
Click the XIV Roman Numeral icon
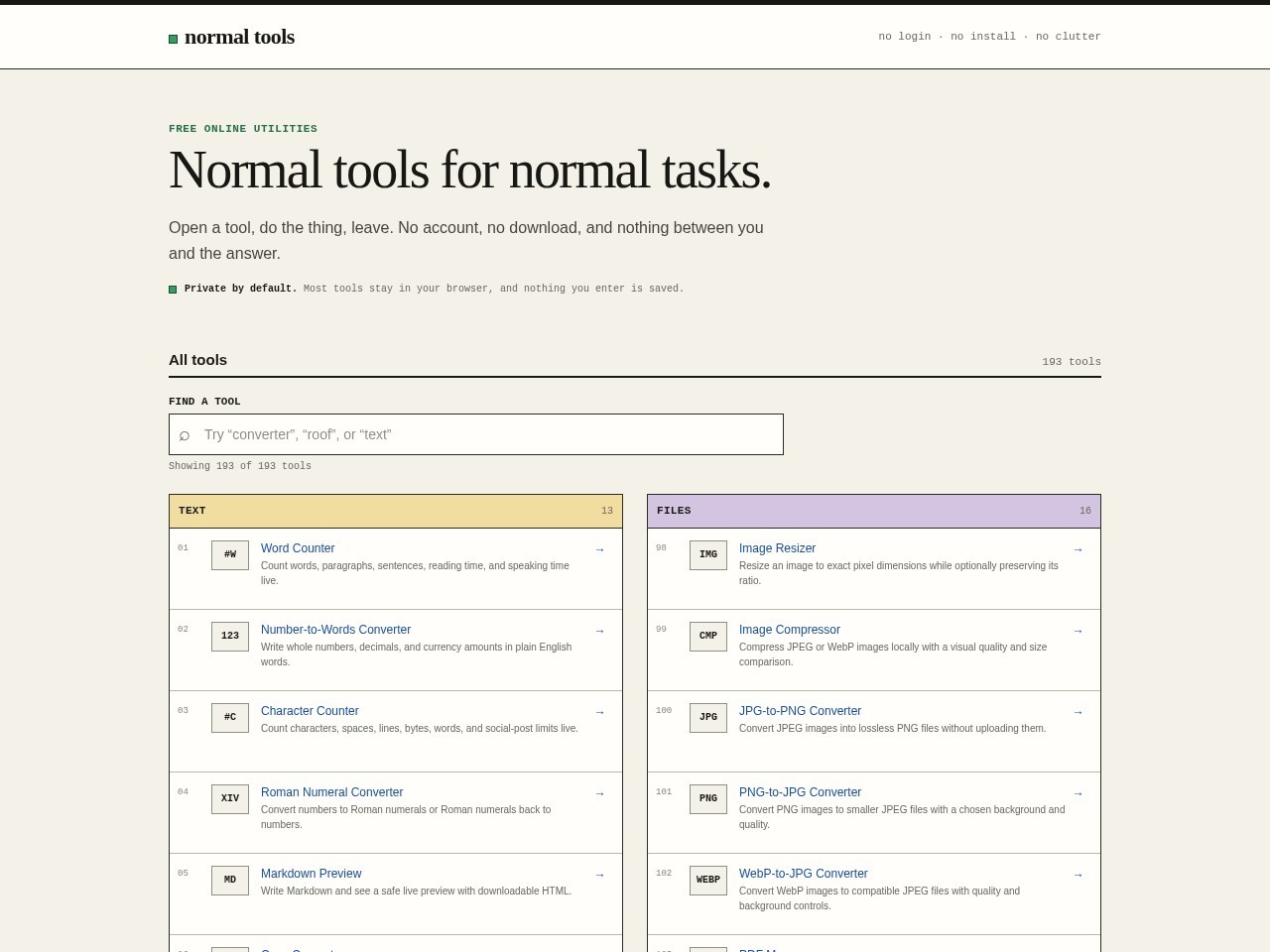pos(230,799)
